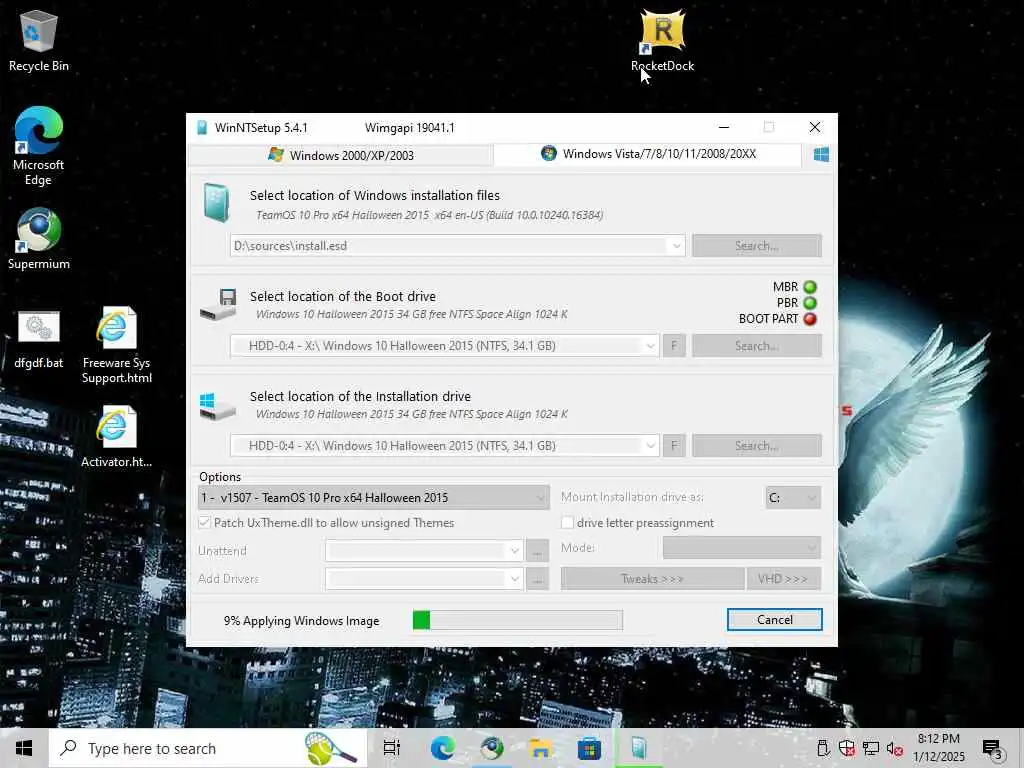1024x768 pixels.
Task: Open the Tweaks >>> options
Action: coord(652,579)
